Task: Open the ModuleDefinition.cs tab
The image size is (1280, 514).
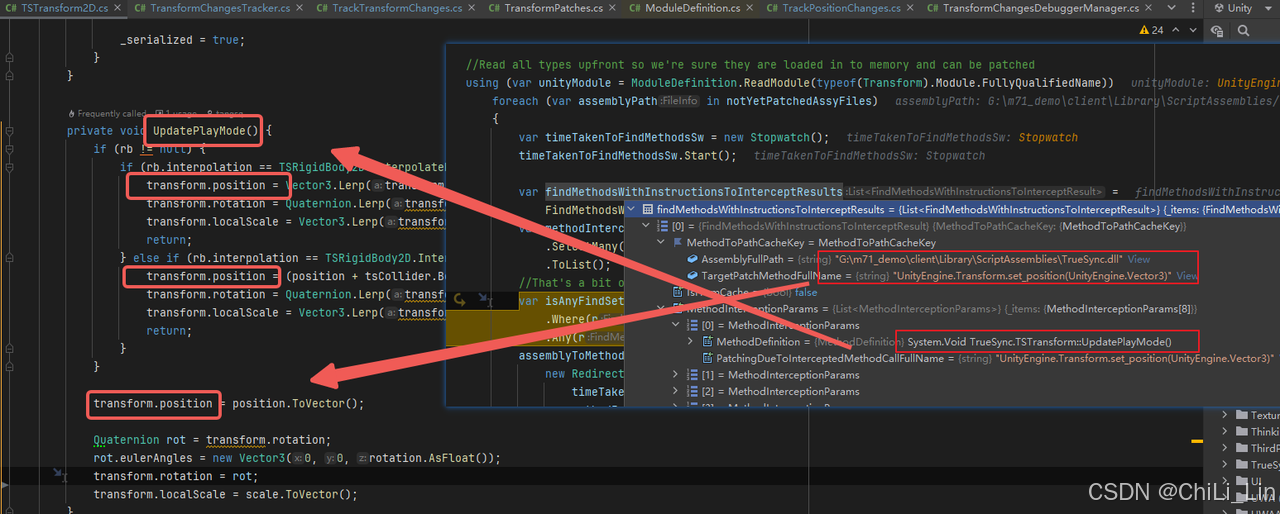Action: pos(692,8)
